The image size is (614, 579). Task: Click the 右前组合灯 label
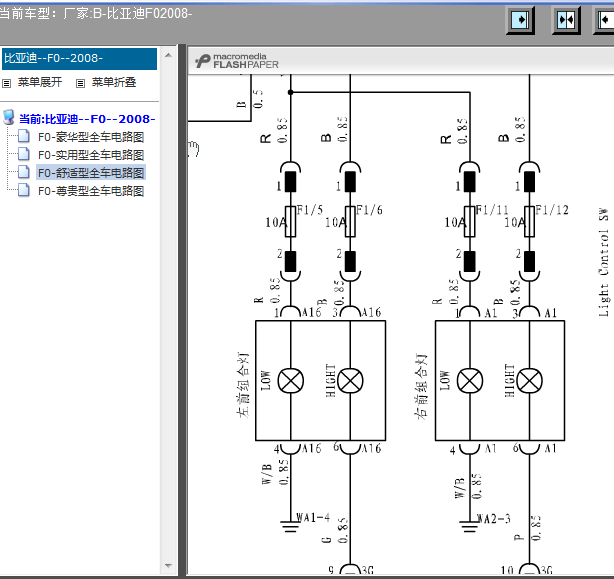pos(421,386)
